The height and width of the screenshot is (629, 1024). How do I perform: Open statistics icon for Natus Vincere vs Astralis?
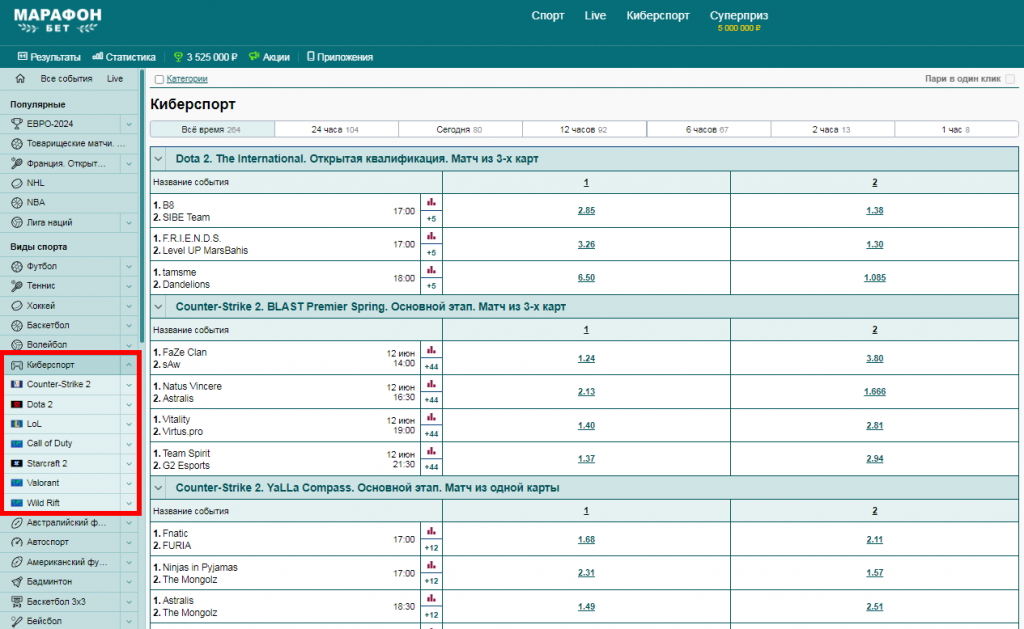(431, 384)
